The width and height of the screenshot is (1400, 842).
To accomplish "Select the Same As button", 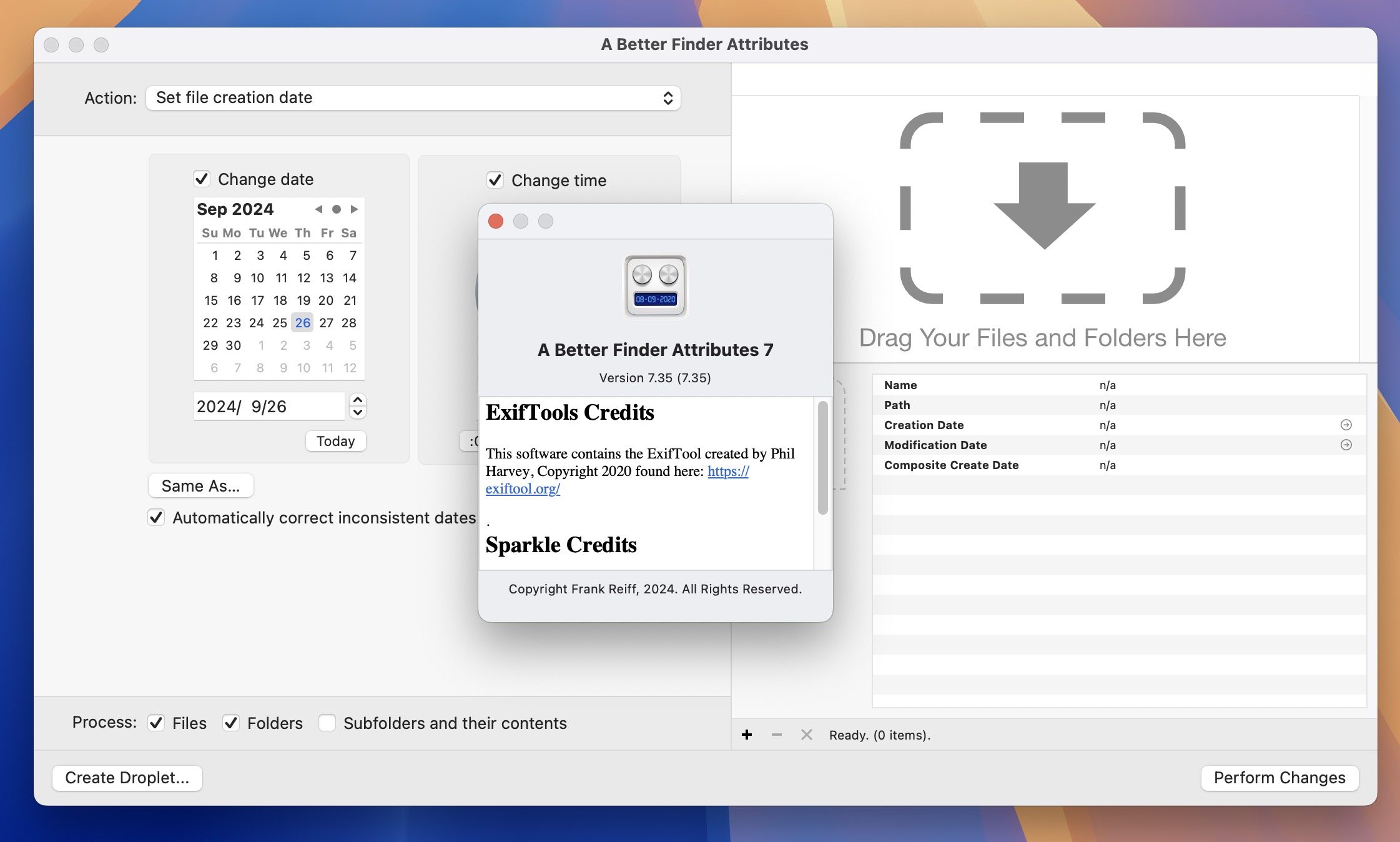I will pyautogui.click(x=200, y=485).
